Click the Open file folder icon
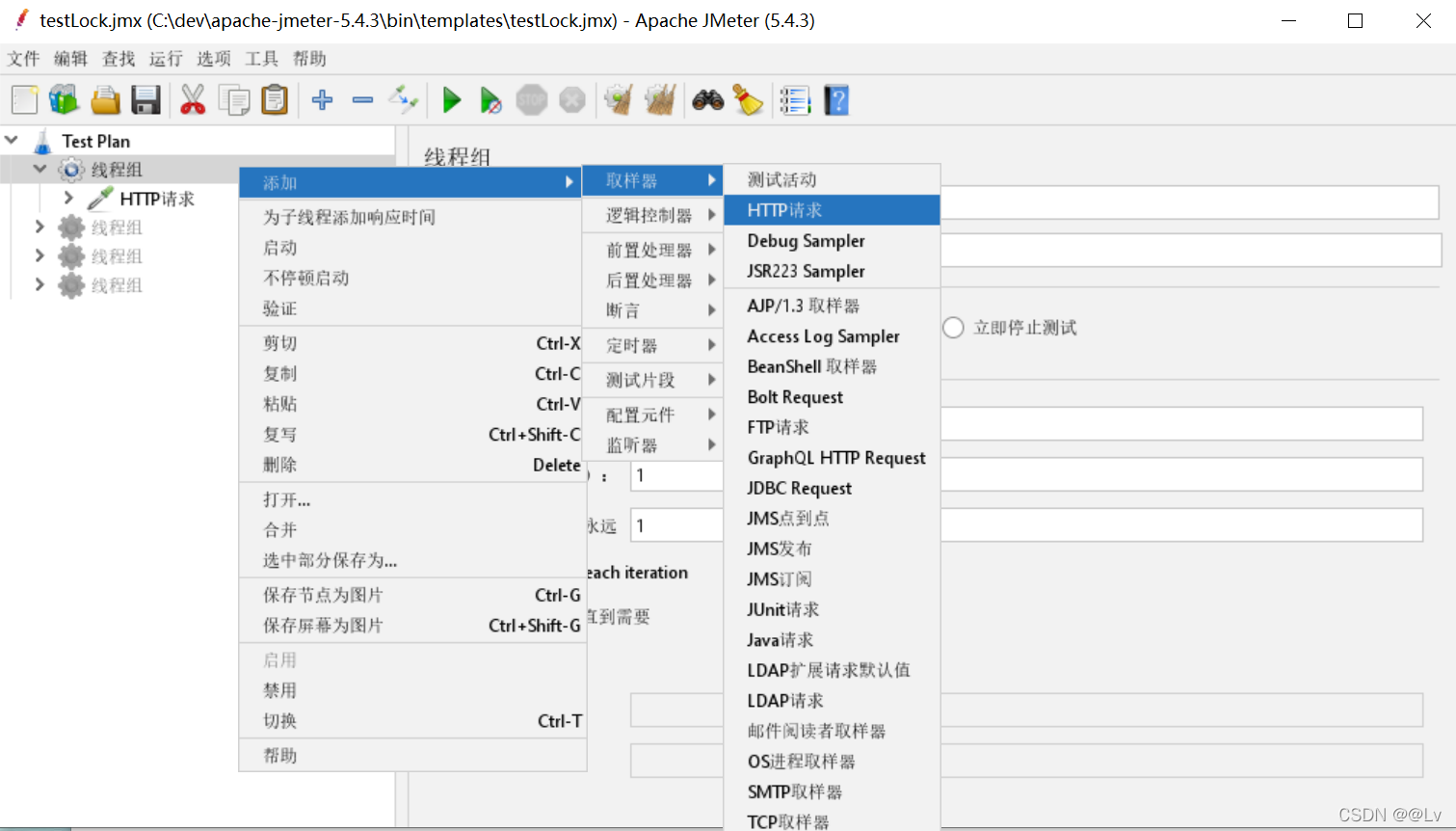The height and width of the screenshot is (831, 1456). [x=105, y=100]
